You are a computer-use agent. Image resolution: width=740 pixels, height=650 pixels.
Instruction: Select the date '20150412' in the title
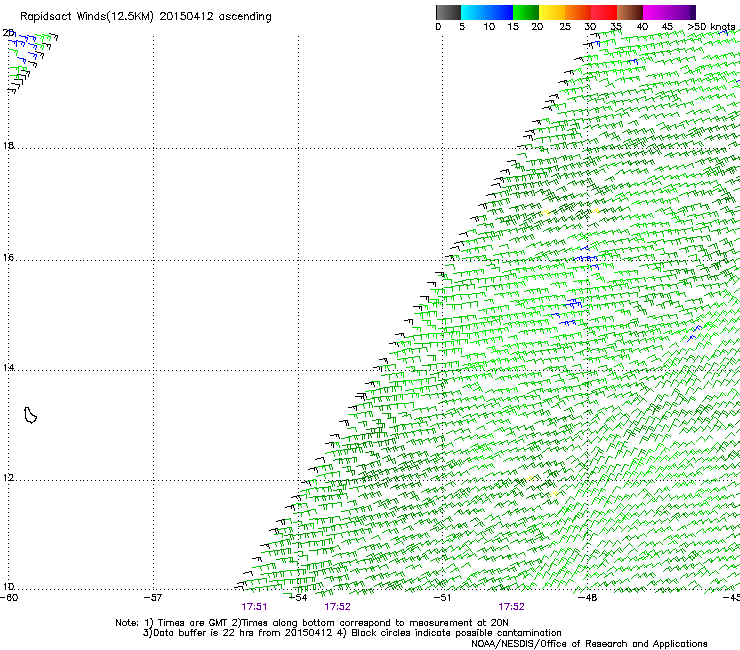pyautogui.click(x=186, y=16)
